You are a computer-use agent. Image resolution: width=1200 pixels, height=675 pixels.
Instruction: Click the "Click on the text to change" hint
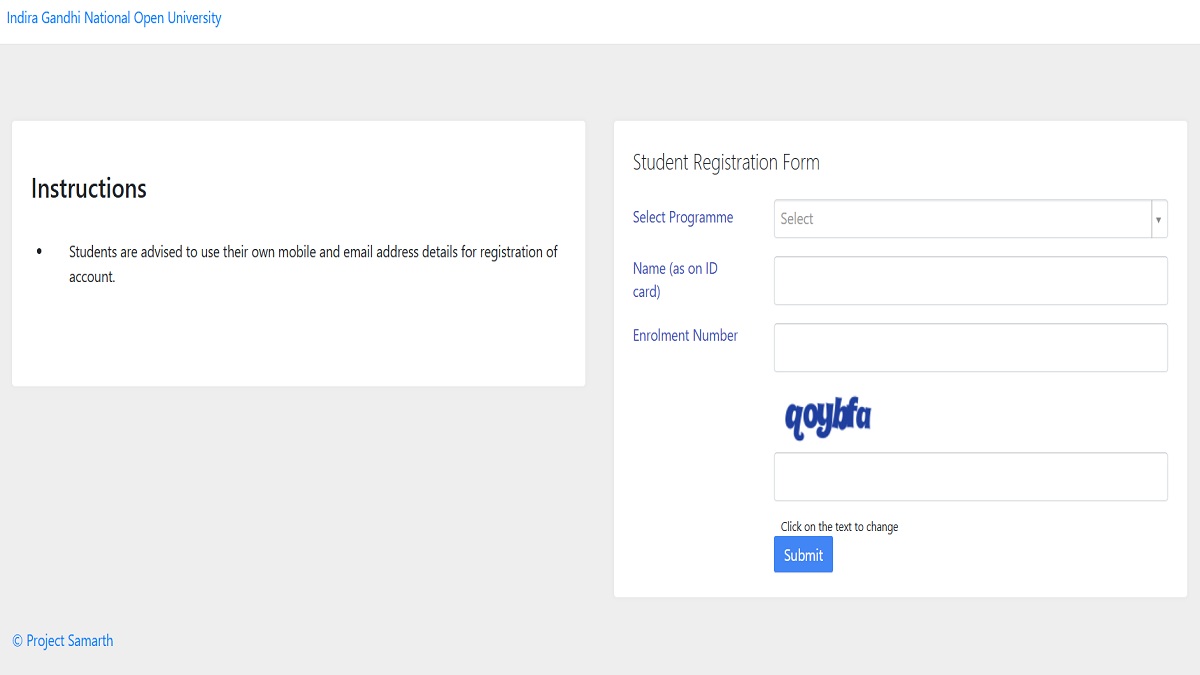pyautogui.click(x=839, y=527)
